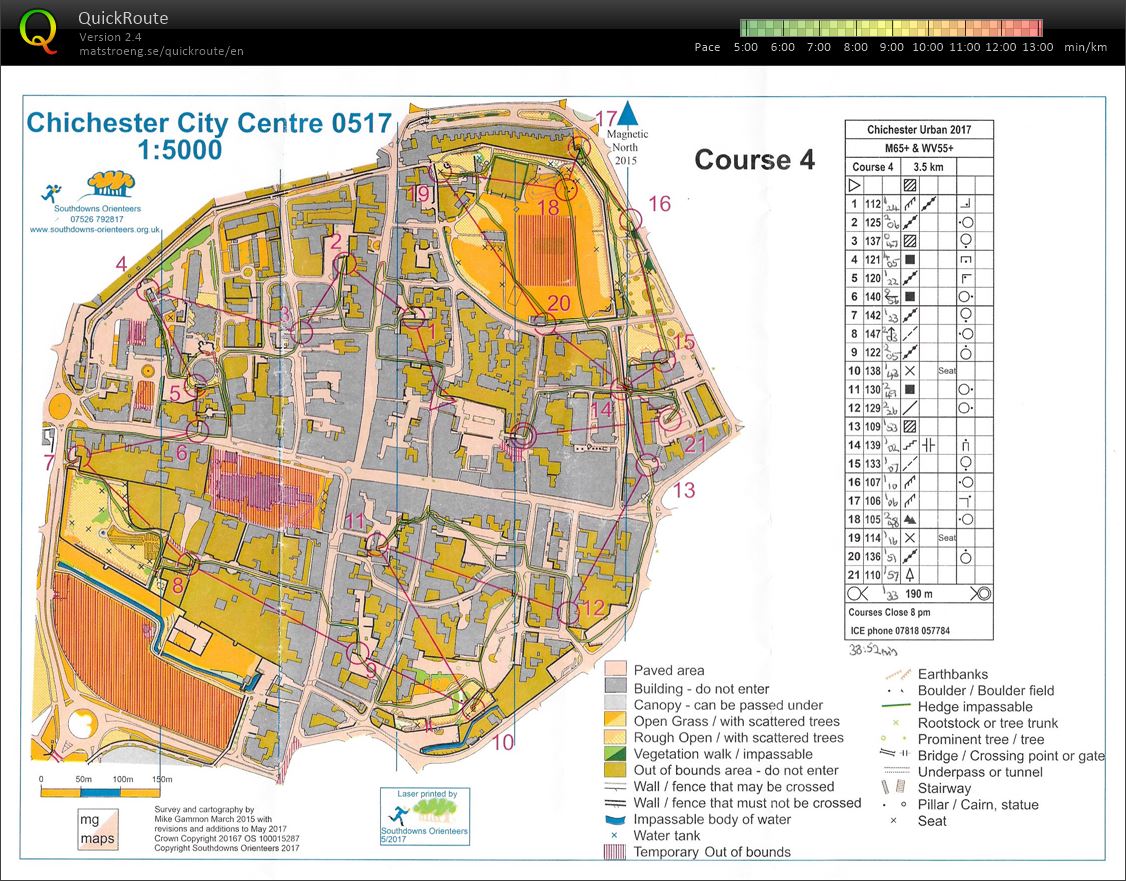This screenshot has width=1126, height=881.
Task: Click the Laser printed by Southdowns Orienteers logo
Action: click(x=424, y=816)
